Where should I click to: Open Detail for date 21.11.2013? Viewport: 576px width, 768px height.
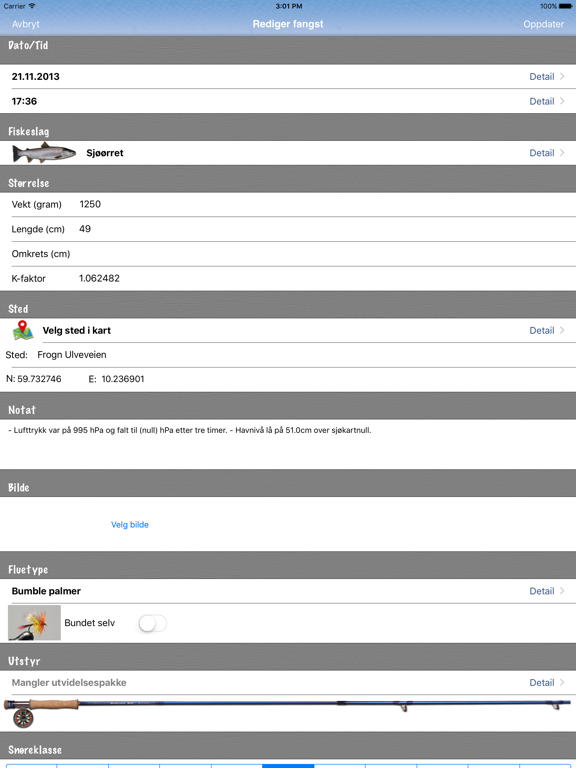(x=547, y=76)
